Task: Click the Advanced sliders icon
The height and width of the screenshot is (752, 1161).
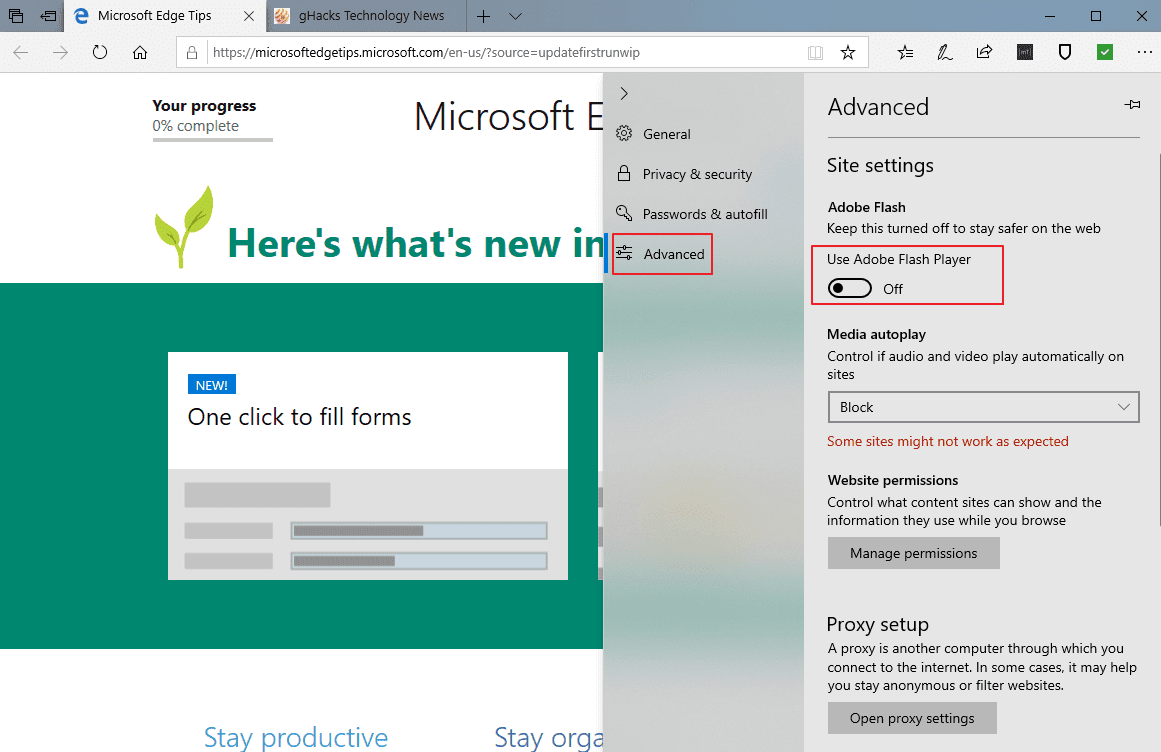Action: pos(624,253)
